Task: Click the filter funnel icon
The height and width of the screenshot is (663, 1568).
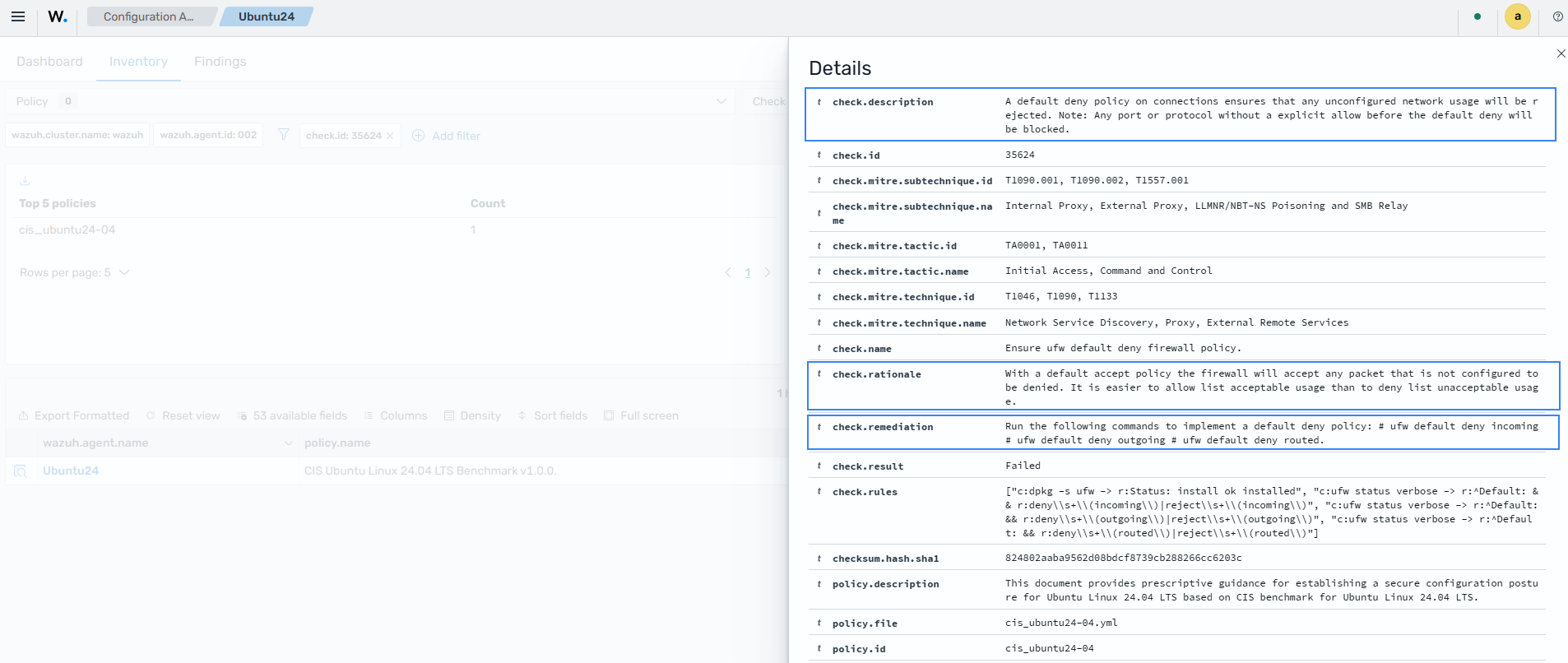Action: (283, 135)
